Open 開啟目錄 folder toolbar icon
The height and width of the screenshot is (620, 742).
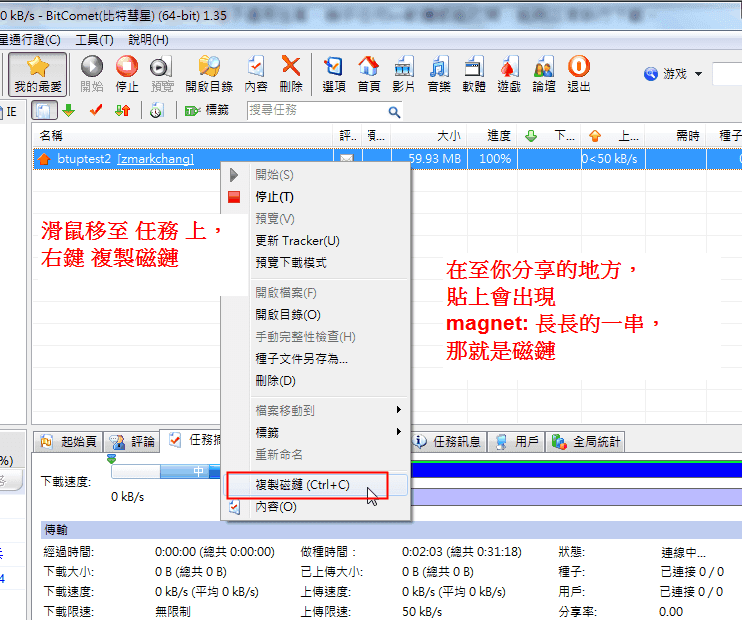coord(209,74)
